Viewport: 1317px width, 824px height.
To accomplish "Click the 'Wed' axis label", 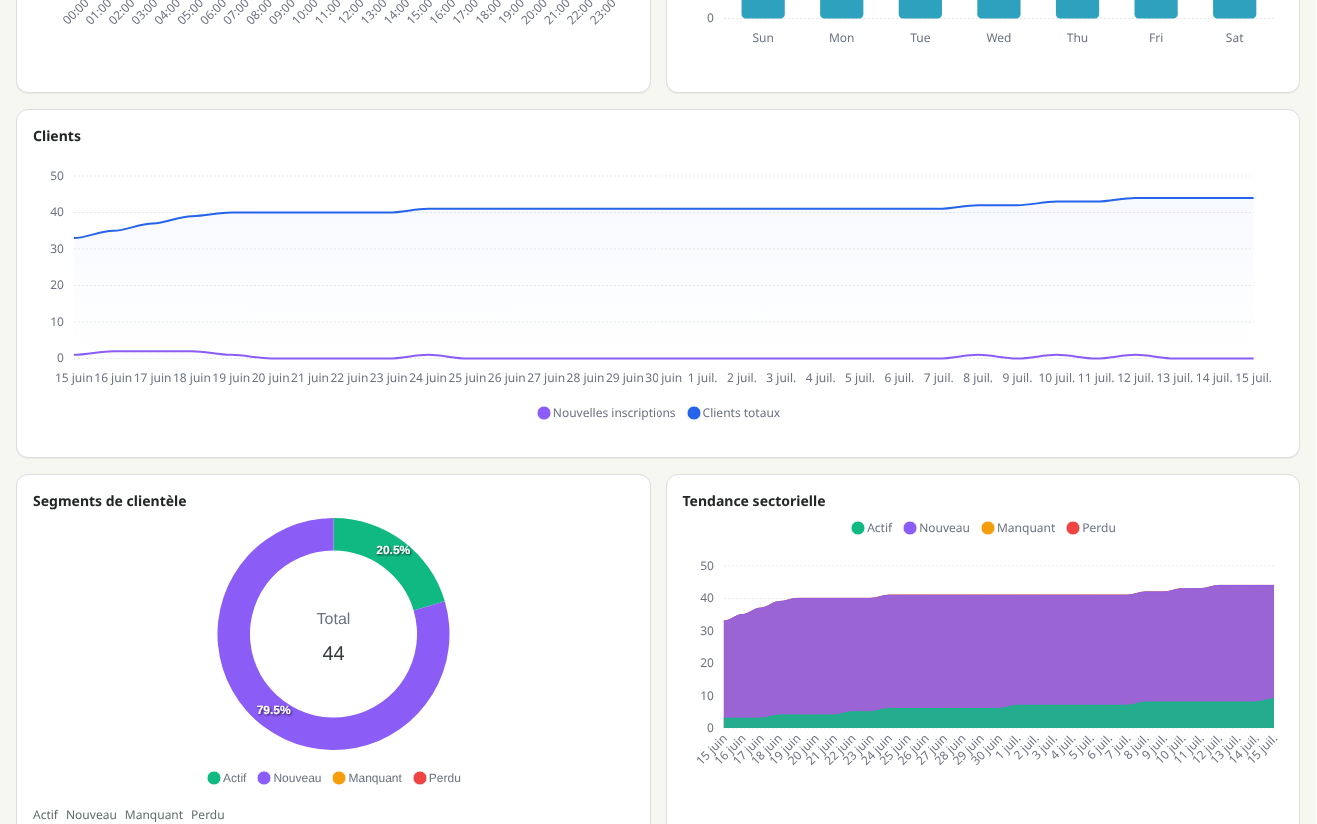I will 999,38.
